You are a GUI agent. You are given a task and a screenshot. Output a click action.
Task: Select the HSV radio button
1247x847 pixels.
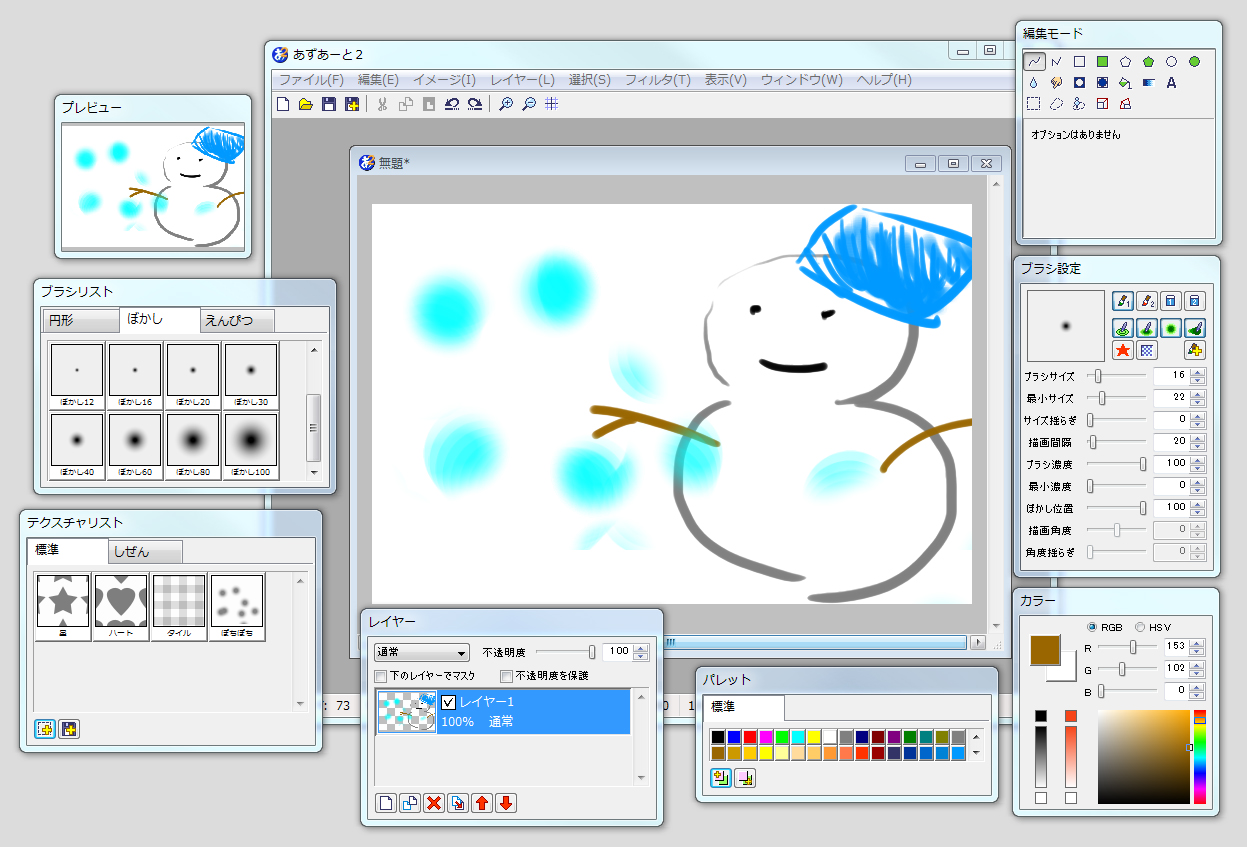click(x=1141, y=627)
